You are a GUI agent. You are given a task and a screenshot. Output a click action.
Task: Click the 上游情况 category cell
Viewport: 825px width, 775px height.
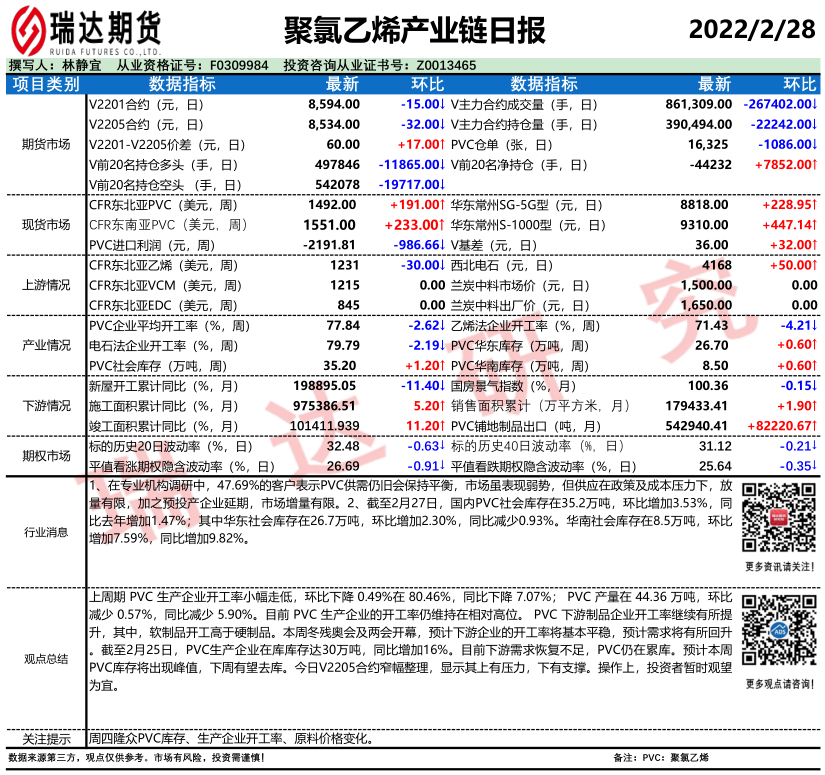(45, 285)
